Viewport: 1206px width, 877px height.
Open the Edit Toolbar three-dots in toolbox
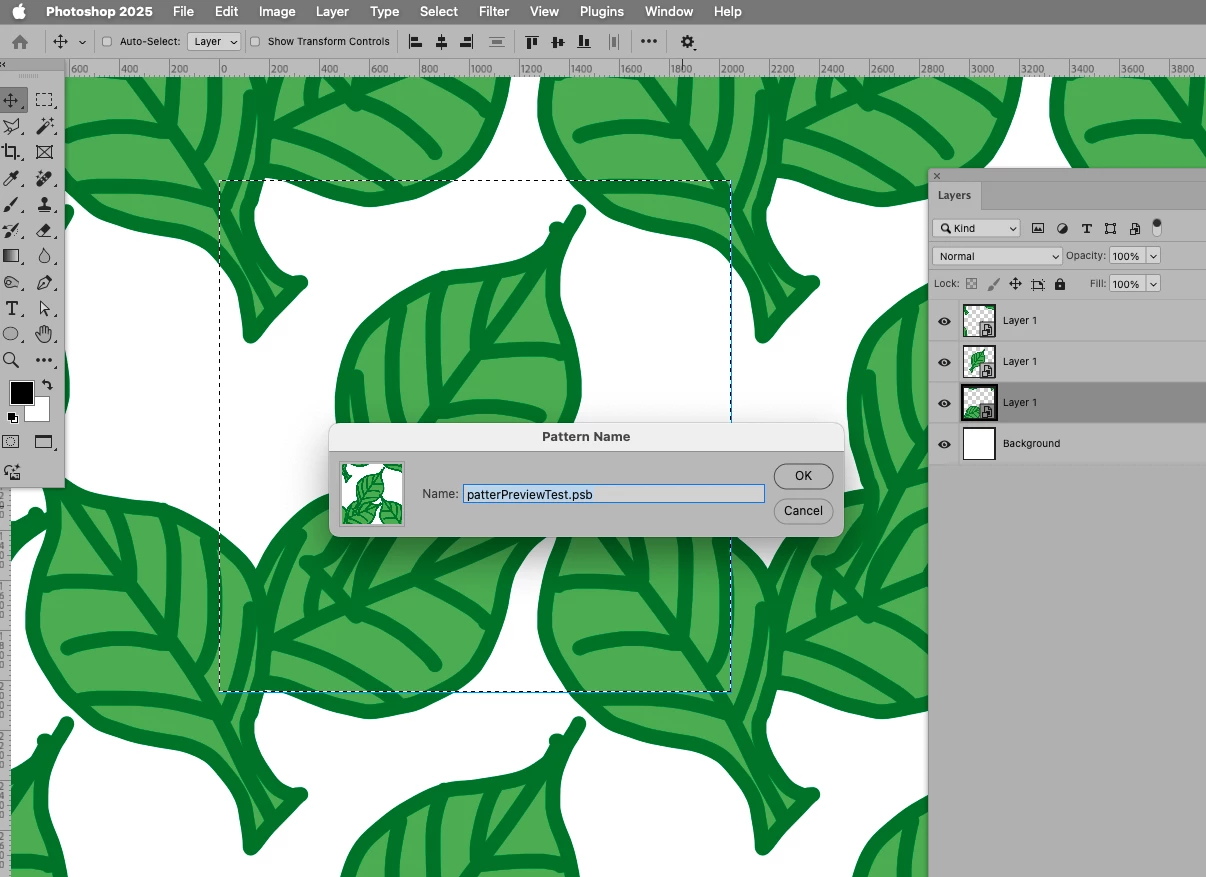44,360
